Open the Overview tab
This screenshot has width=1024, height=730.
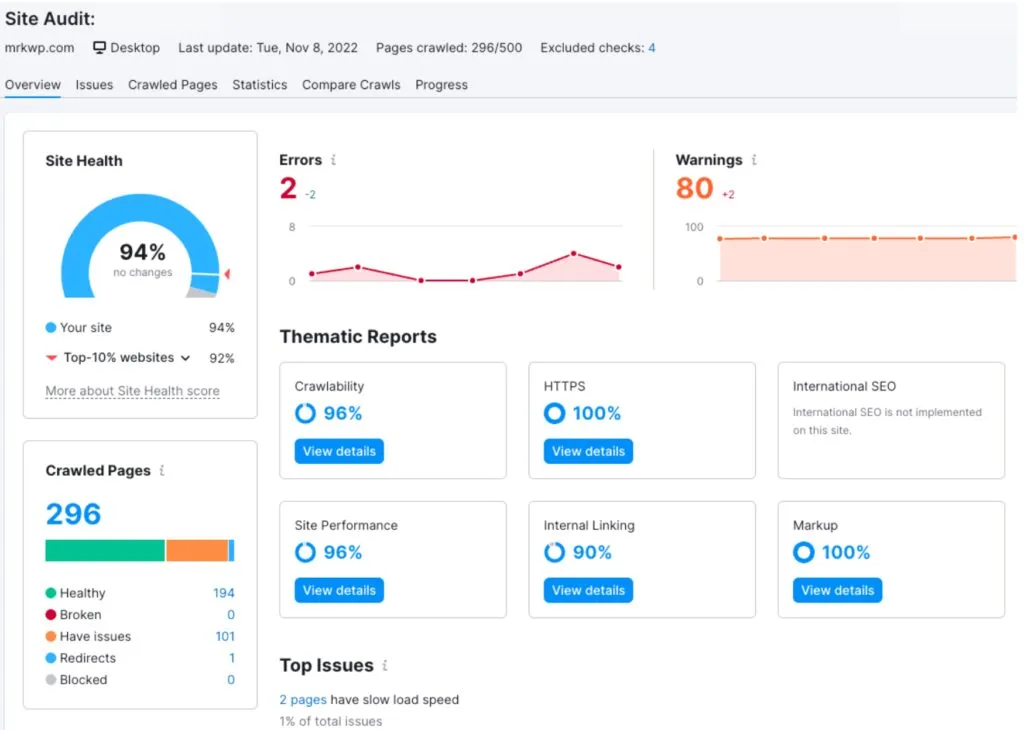[33, 85]
